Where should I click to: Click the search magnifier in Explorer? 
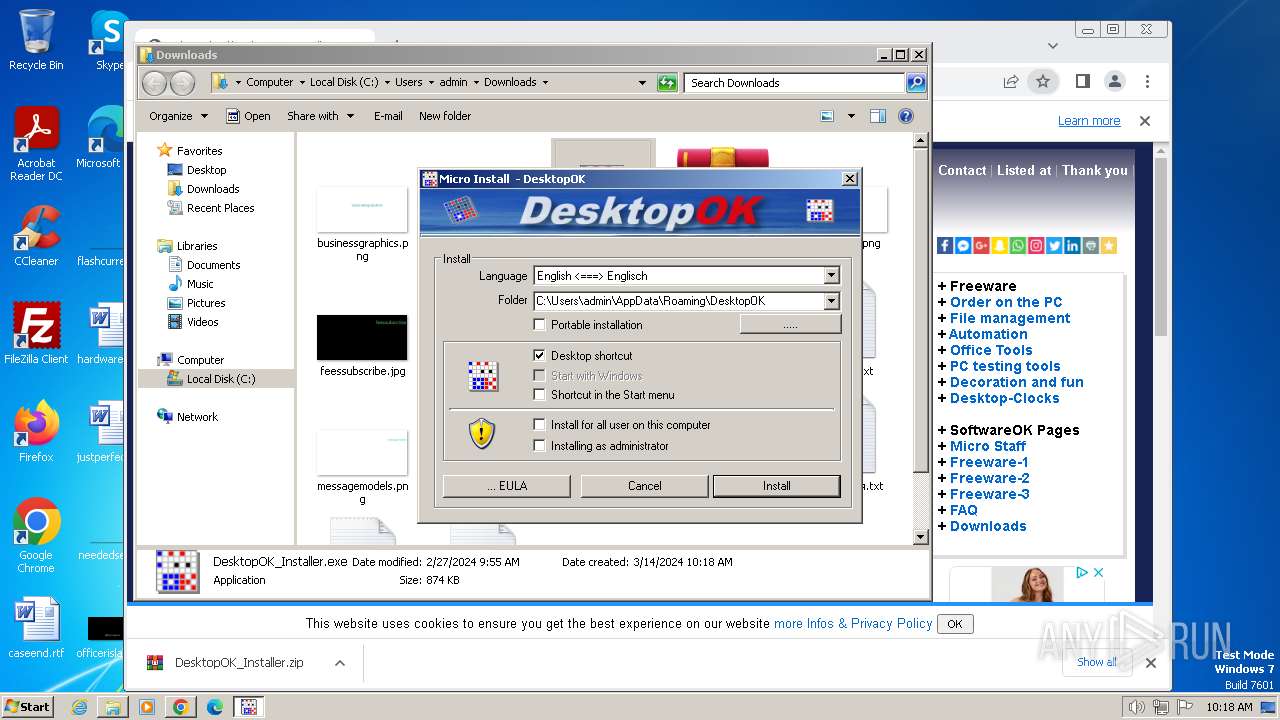[x=915, y=83]
